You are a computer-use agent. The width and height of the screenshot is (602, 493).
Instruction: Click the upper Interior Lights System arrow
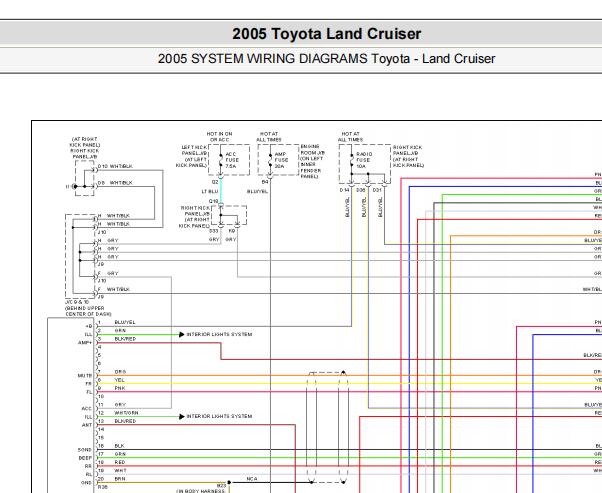point(182,334)
